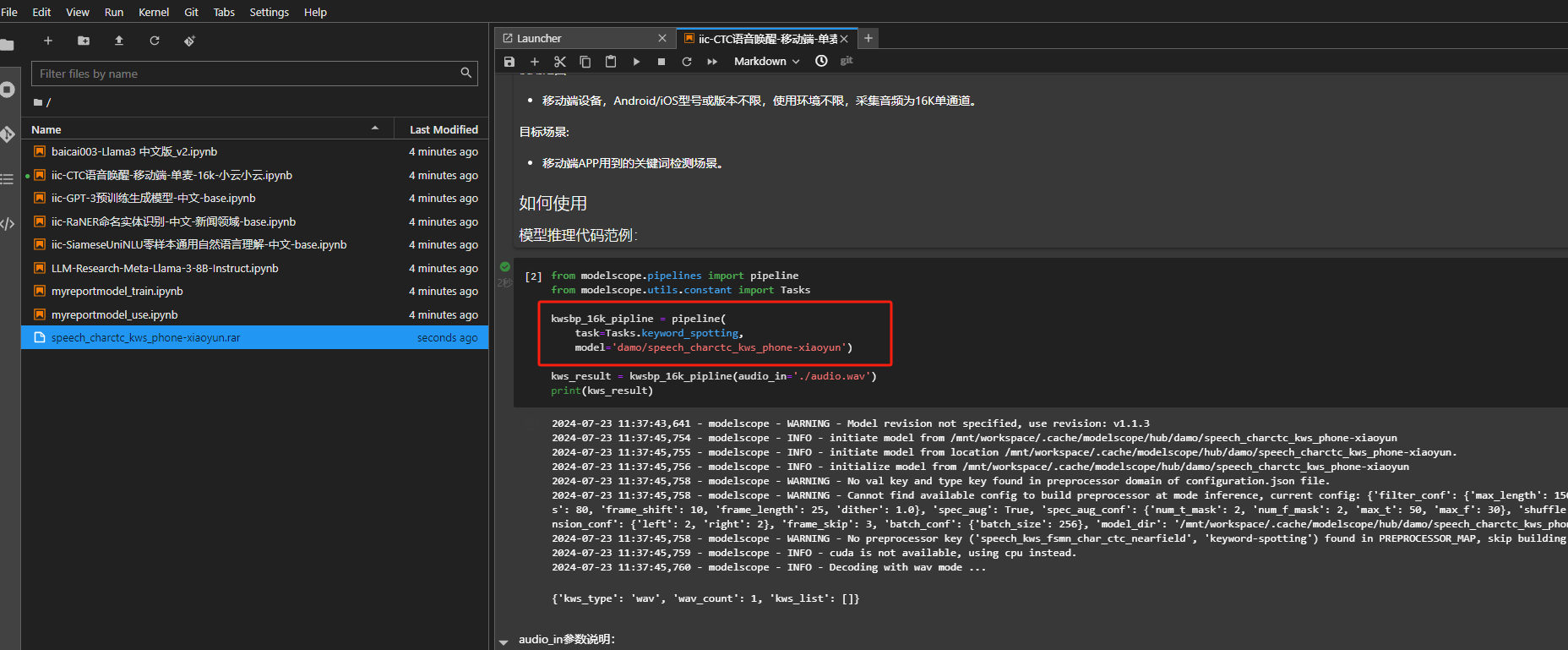Image resolution: width=1568 pixels, height=650 pixels.
Task: Click the git toolbar button
Action: pos(847,61)
